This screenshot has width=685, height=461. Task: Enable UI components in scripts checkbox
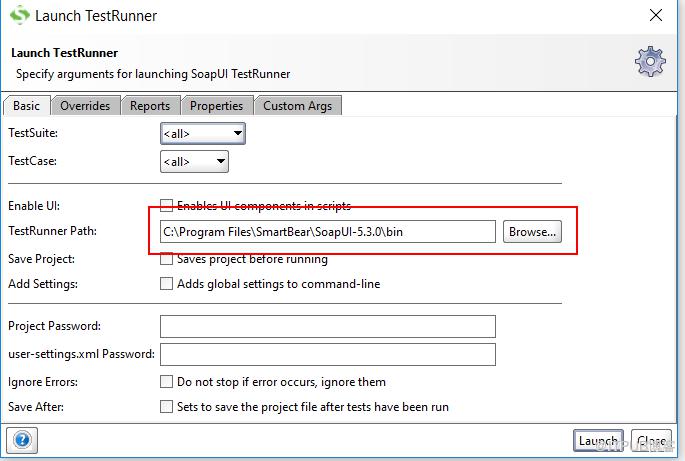[166, 205]
